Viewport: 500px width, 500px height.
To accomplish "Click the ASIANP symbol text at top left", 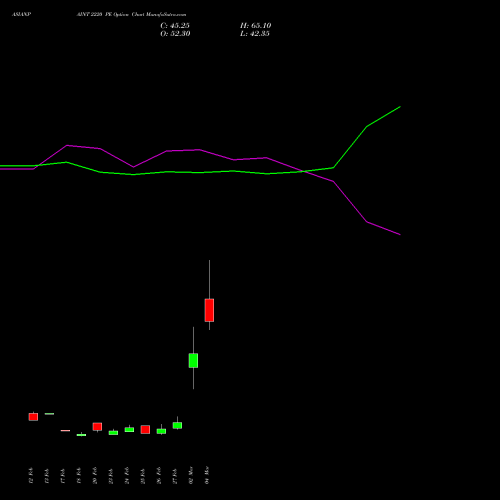I will (22, 15).
